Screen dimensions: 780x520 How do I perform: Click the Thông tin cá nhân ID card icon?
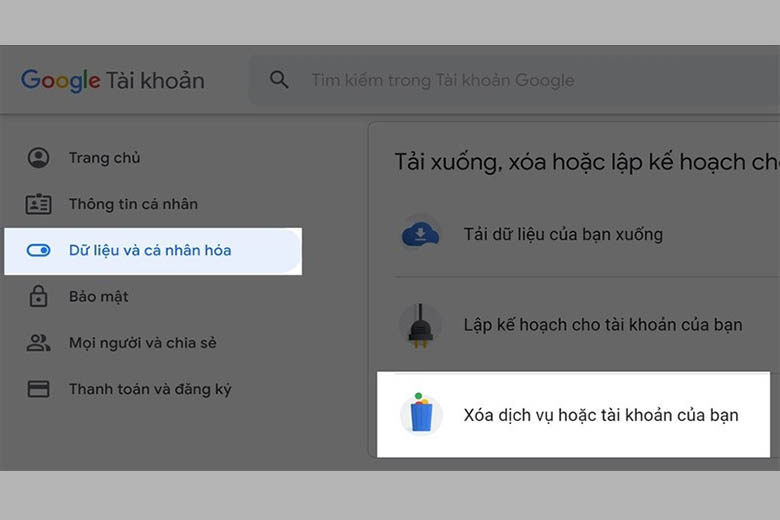click(x=38, y=204)
